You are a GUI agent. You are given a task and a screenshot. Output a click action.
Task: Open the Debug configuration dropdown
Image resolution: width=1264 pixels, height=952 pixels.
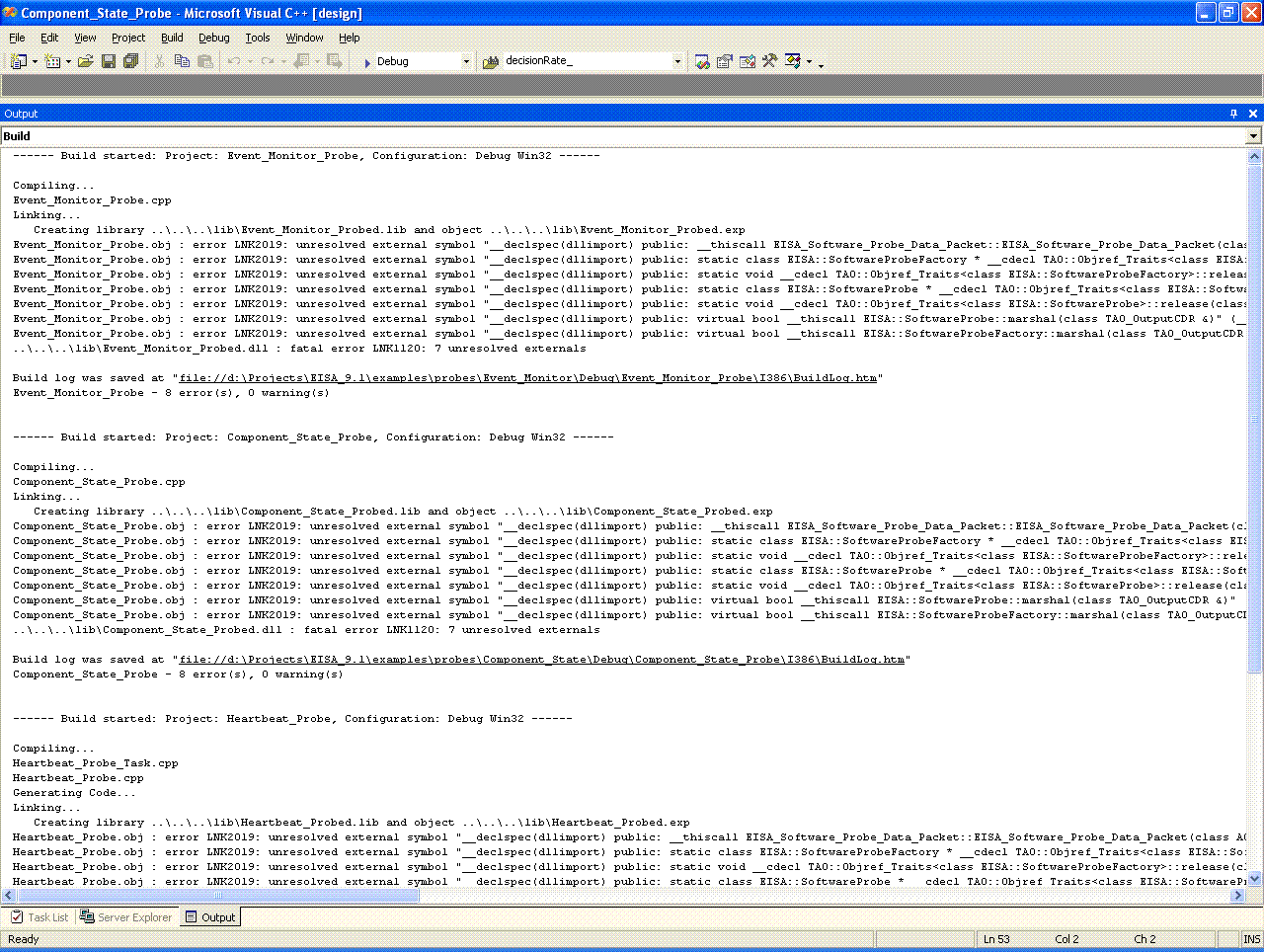point(466,61)
